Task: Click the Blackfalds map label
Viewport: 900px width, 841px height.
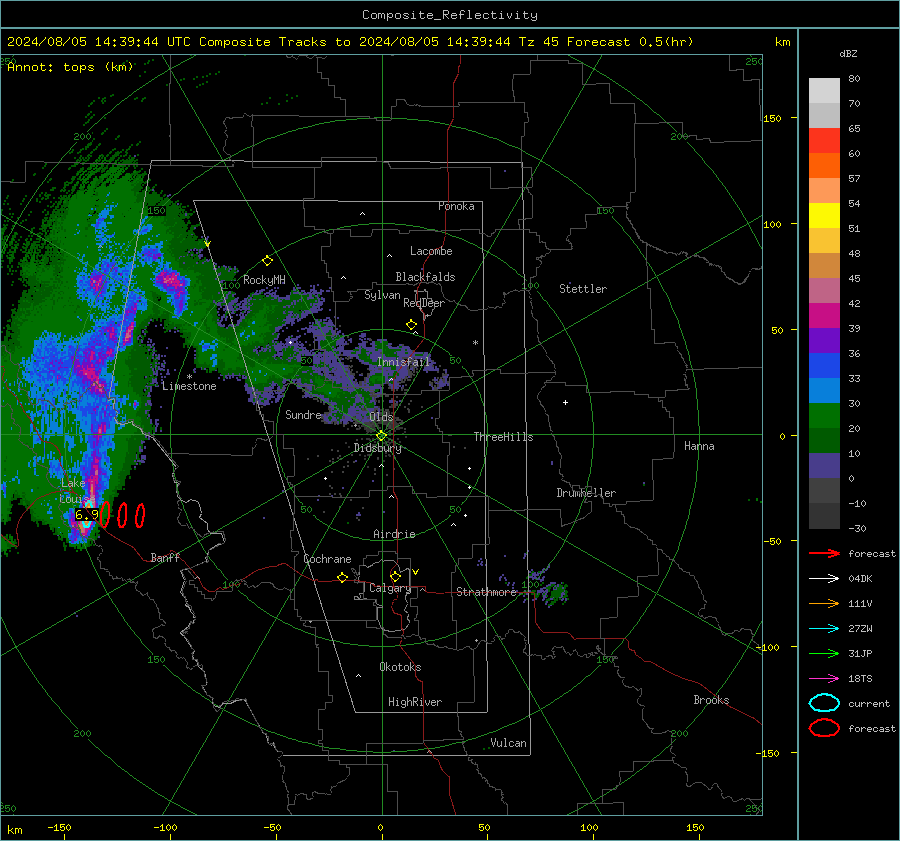Action: (x=425, y=277)
